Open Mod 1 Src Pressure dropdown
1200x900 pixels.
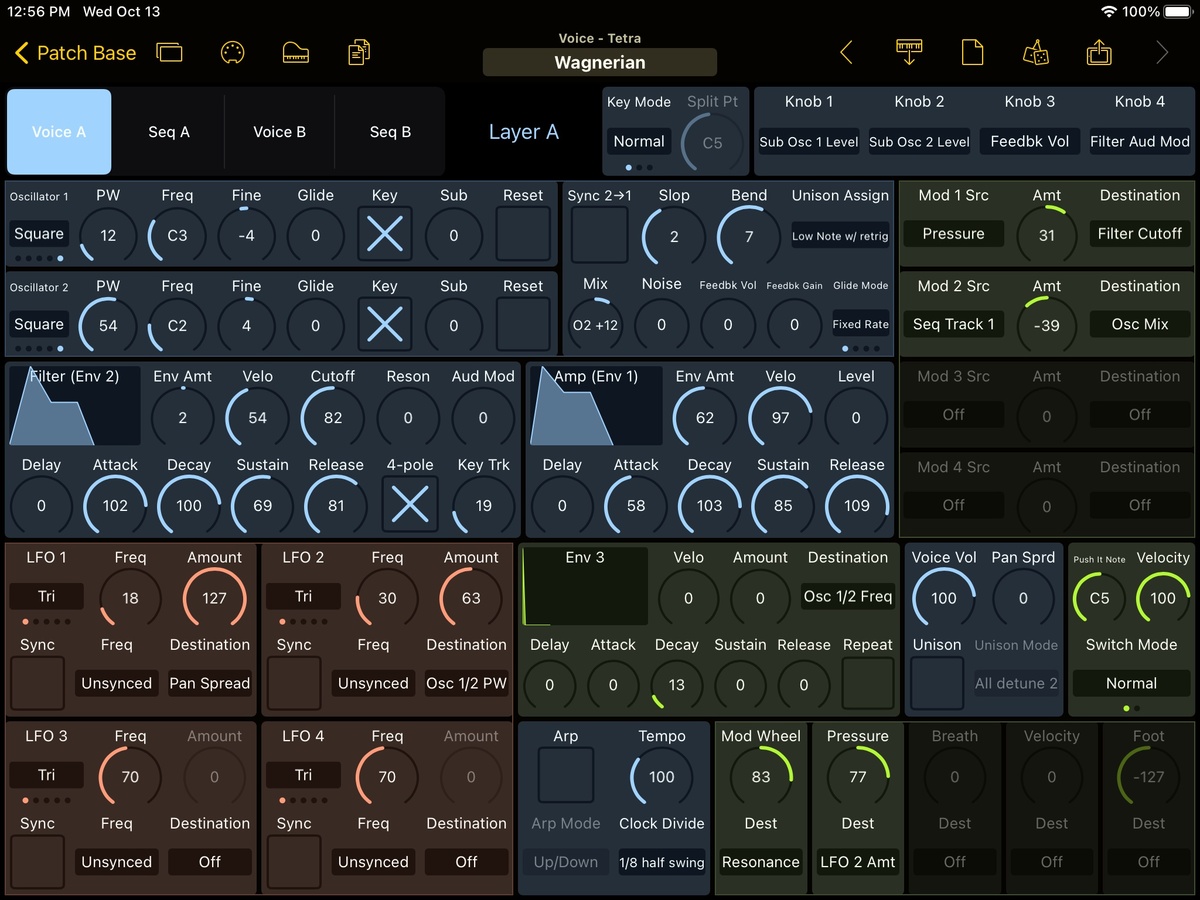tap(953, 234)
